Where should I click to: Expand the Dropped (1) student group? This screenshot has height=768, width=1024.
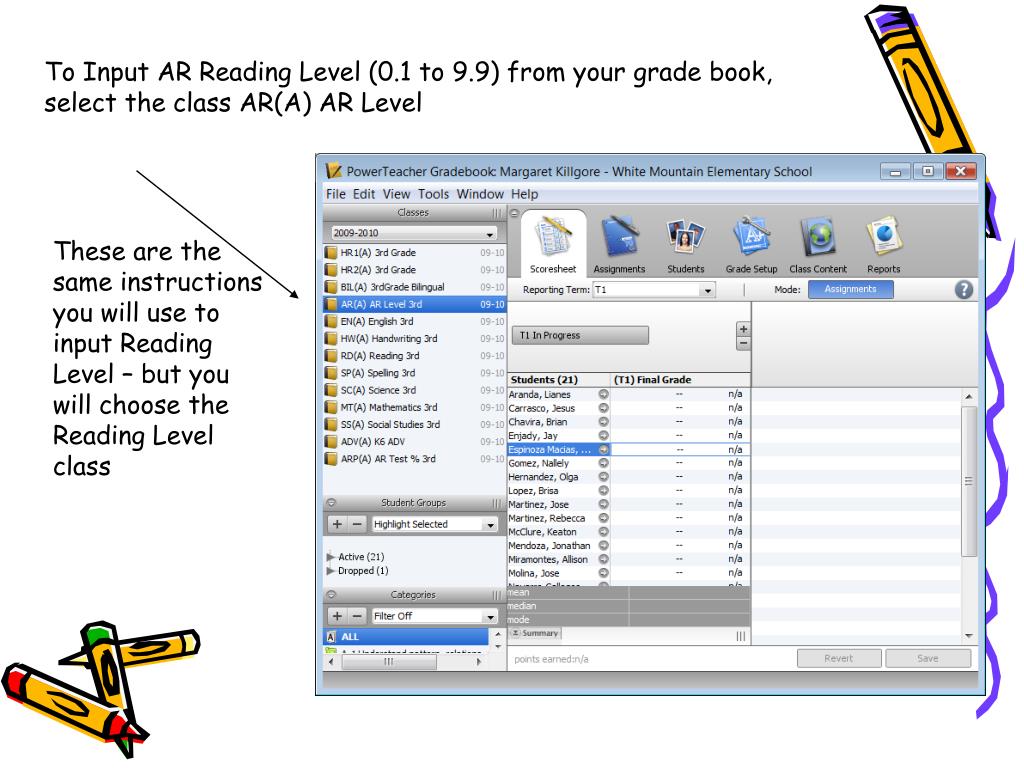(x=330, y=571)
